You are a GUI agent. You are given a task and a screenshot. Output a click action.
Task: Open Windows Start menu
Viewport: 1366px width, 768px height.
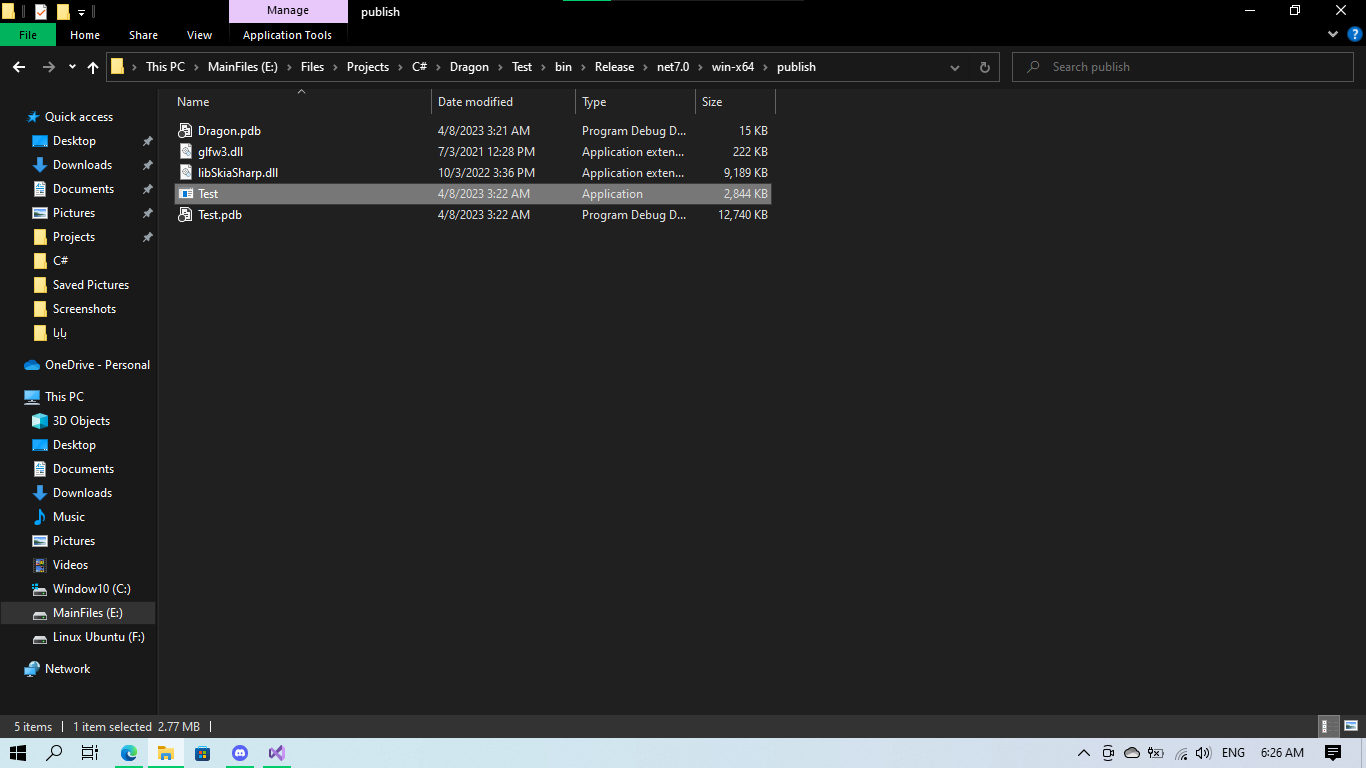[x=18, y=753]
